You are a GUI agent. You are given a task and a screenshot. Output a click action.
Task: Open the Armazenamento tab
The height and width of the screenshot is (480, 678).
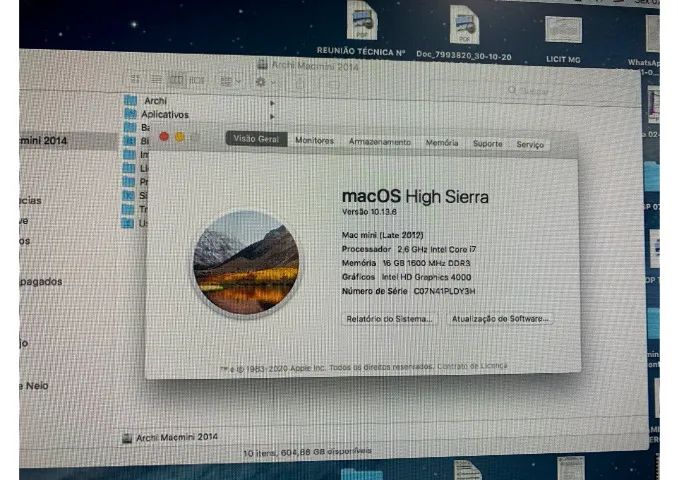380,141
